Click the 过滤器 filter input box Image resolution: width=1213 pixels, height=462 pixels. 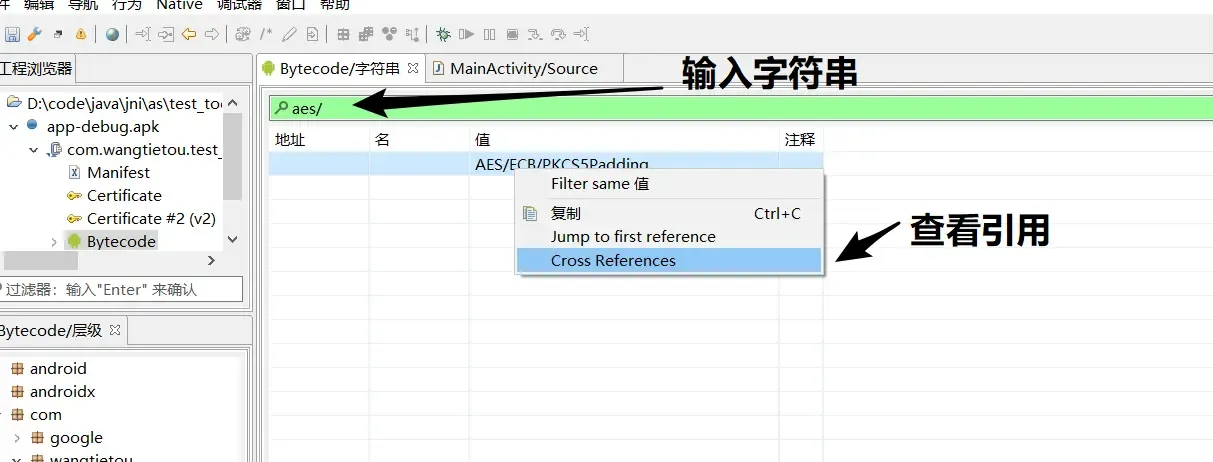(x=121, y=289)
